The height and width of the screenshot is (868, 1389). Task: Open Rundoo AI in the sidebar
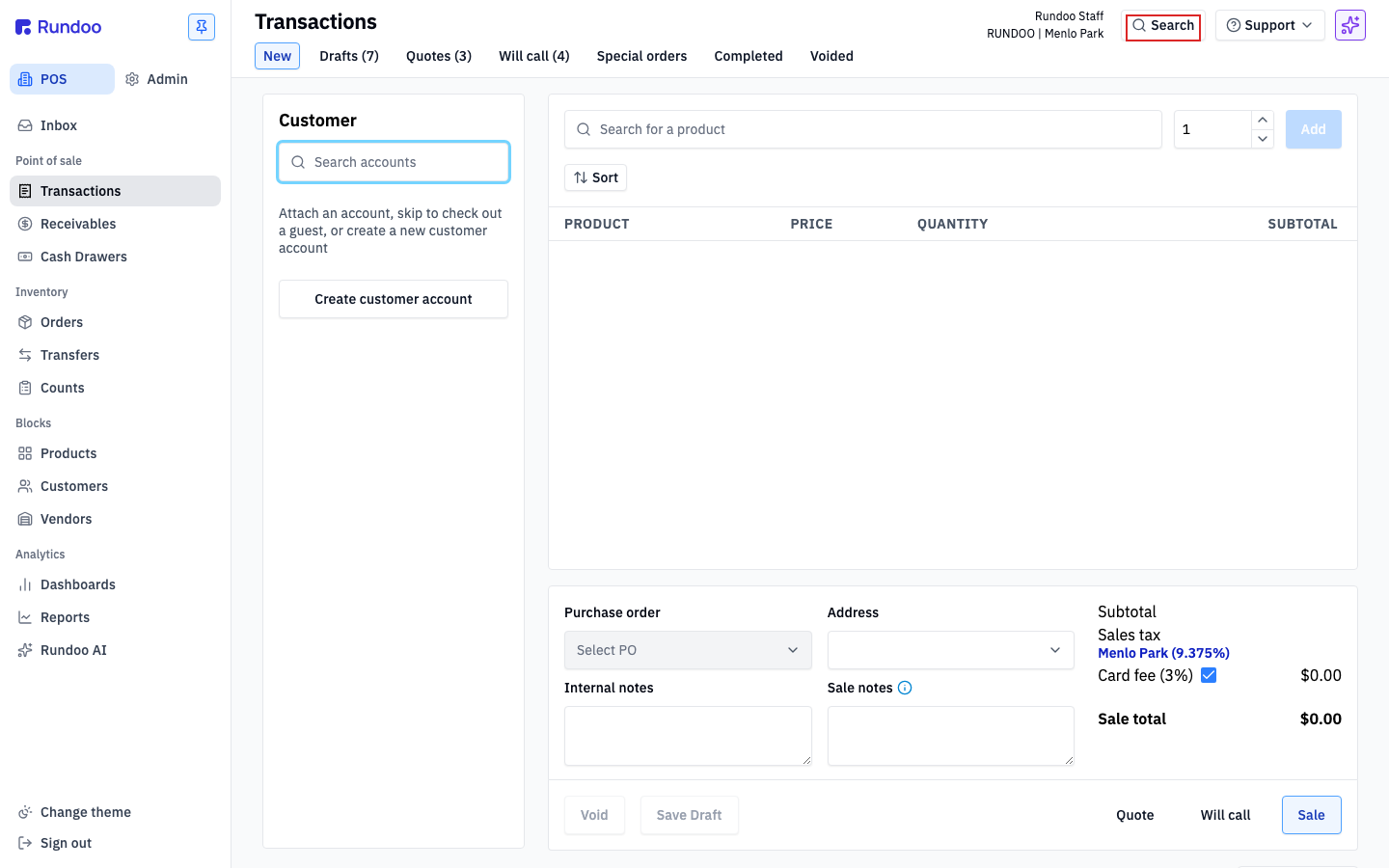(x=116, y=650)
